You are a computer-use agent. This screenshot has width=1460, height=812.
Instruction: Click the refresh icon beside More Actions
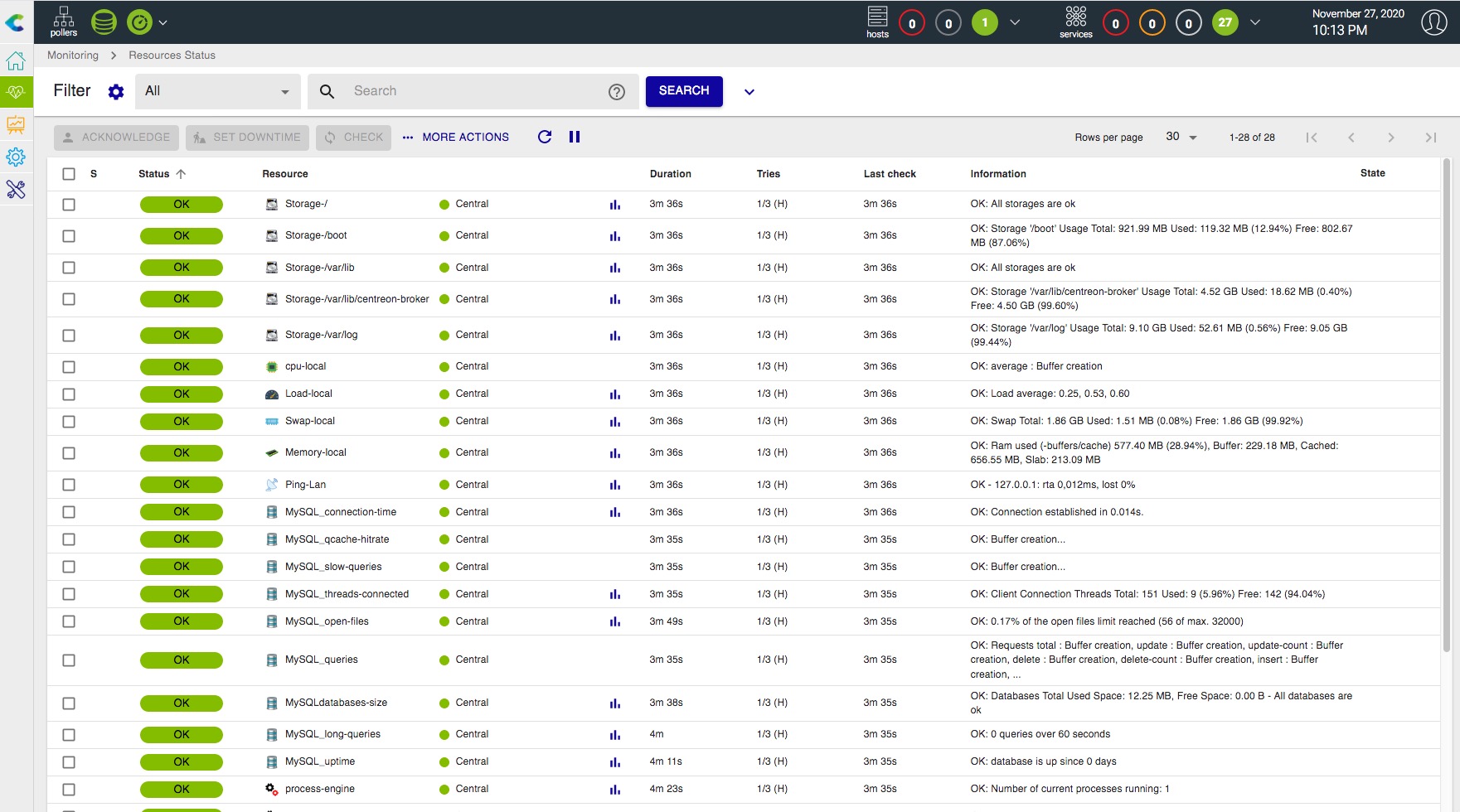click(545, 138)
